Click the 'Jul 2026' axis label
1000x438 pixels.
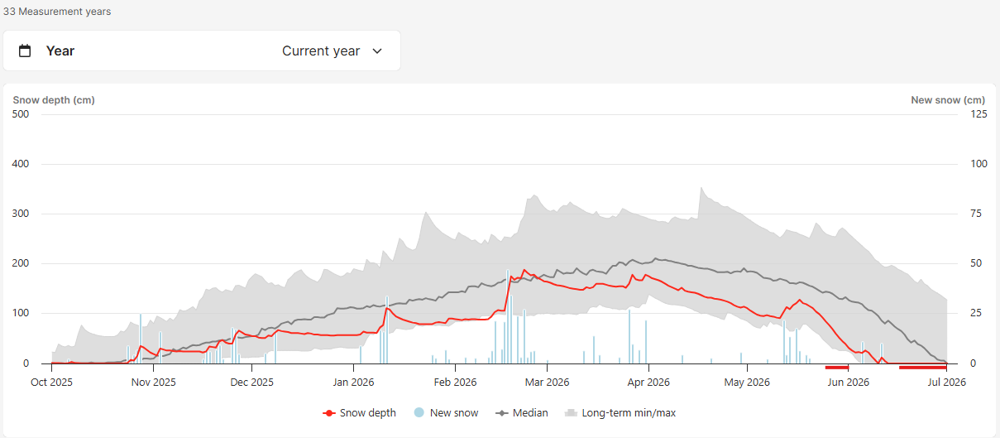tap(946, 383)
